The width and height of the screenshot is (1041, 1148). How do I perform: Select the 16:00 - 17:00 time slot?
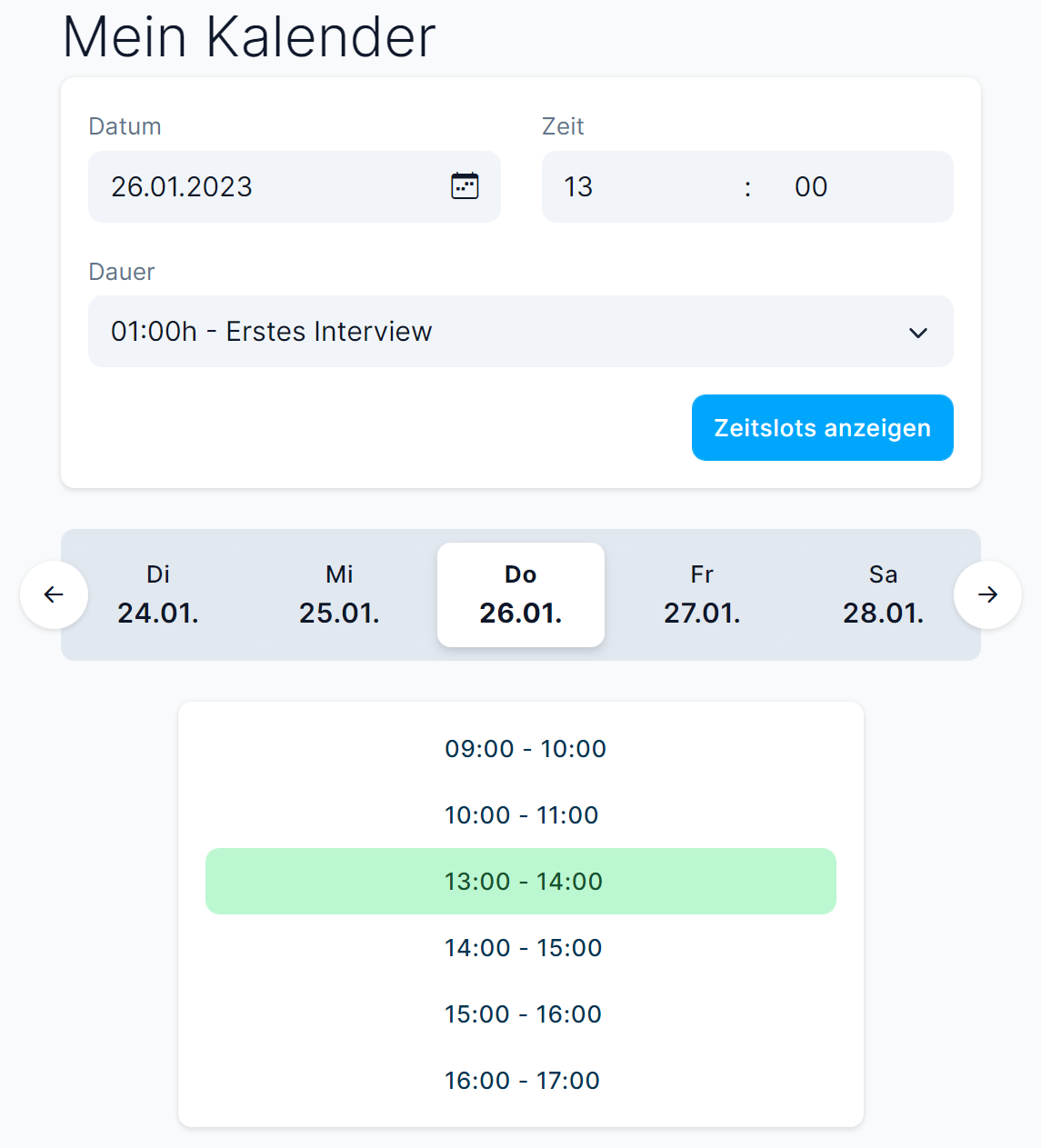pos(522,1081)
